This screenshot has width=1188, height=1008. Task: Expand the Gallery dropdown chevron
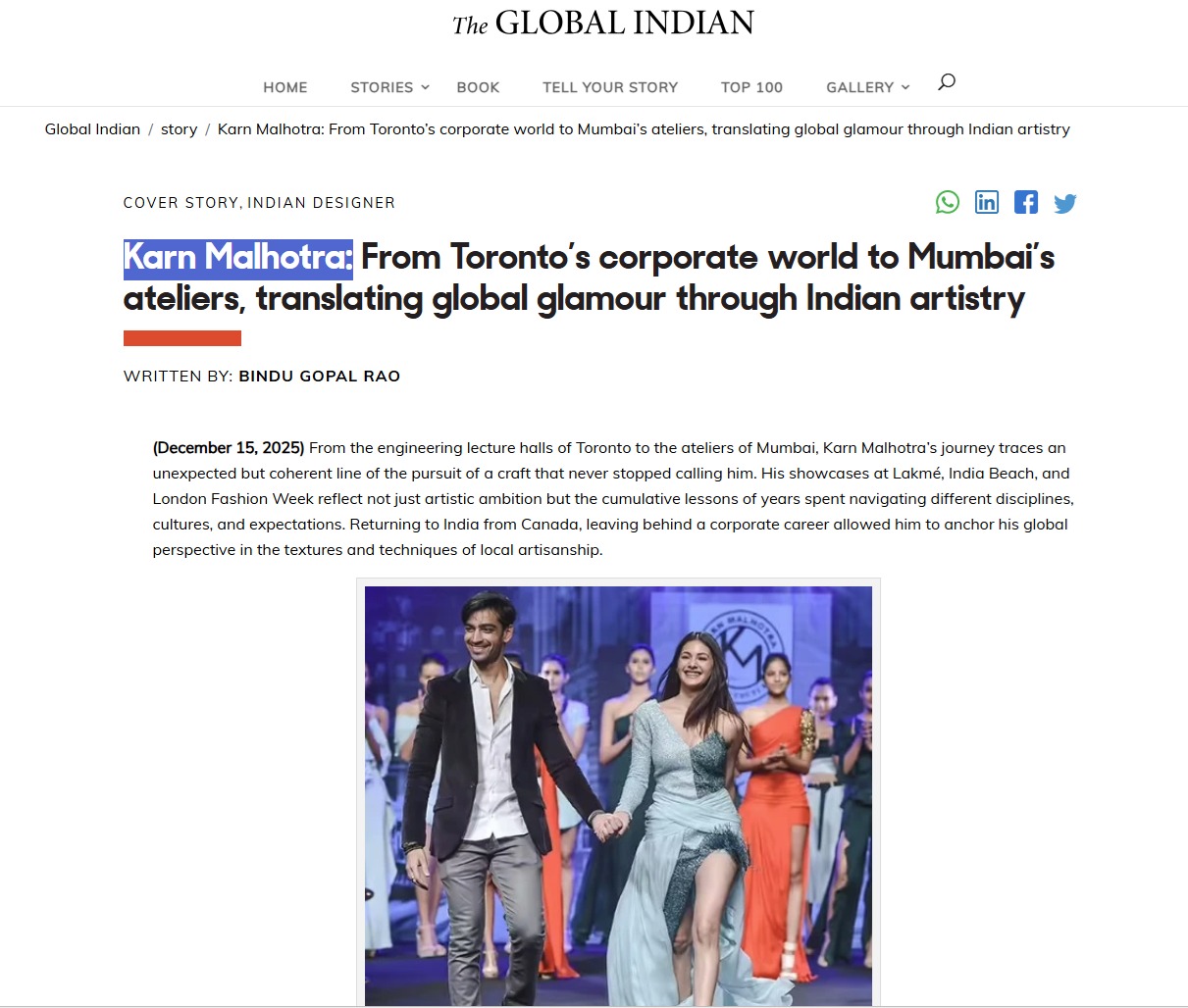click(905, 87)
